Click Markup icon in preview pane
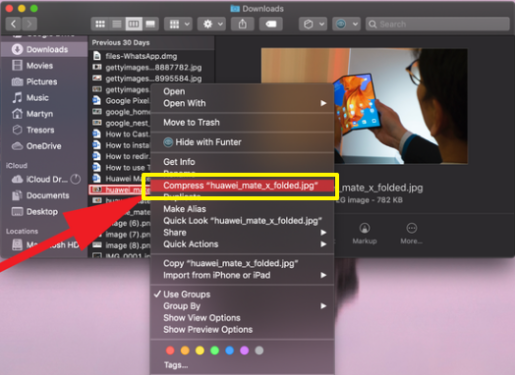Image resolution: width=515 pixels, height=375 pixels. [x=365, y=233]
